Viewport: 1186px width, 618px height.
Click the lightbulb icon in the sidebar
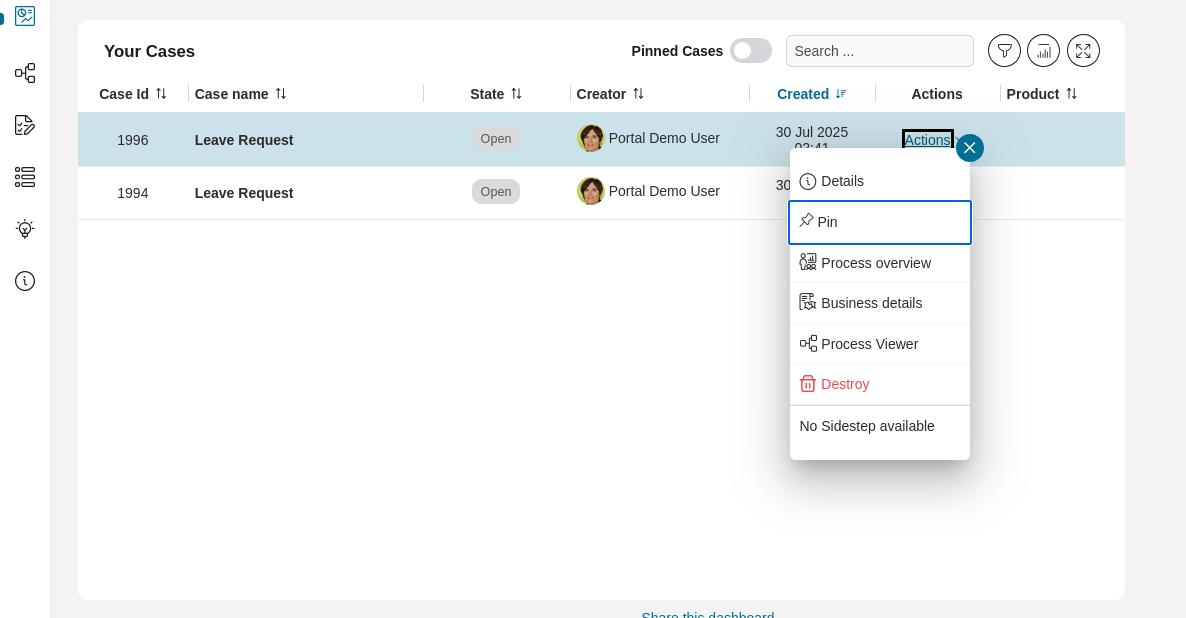click(x=24, y=229)
